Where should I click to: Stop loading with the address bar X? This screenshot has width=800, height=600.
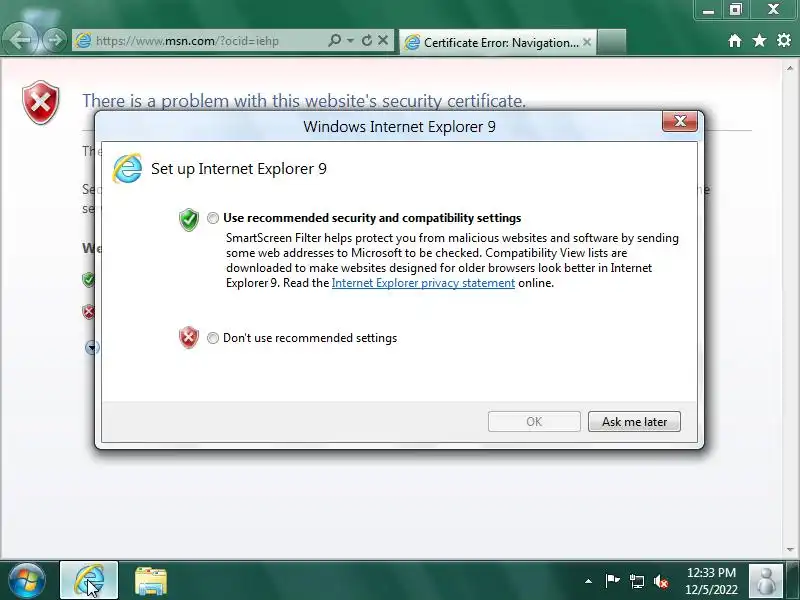point(383,40)
